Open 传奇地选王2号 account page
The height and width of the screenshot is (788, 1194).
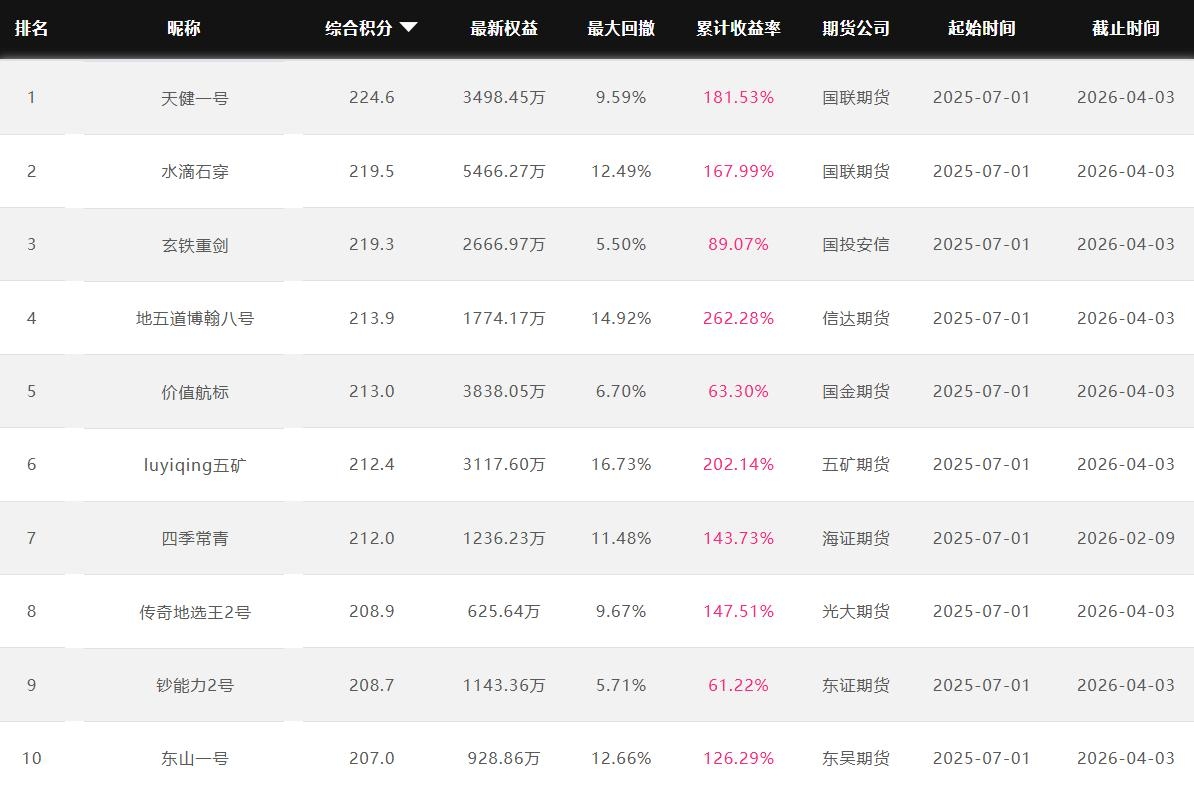[x=195, y=611]
